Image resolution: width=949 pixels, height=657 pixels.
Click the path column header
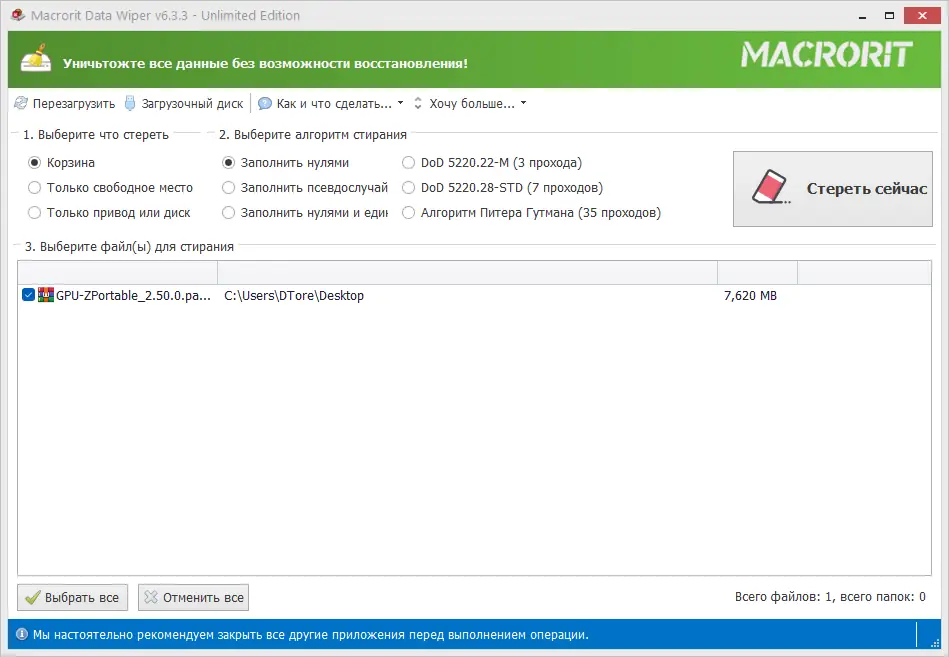coord(467,273)
